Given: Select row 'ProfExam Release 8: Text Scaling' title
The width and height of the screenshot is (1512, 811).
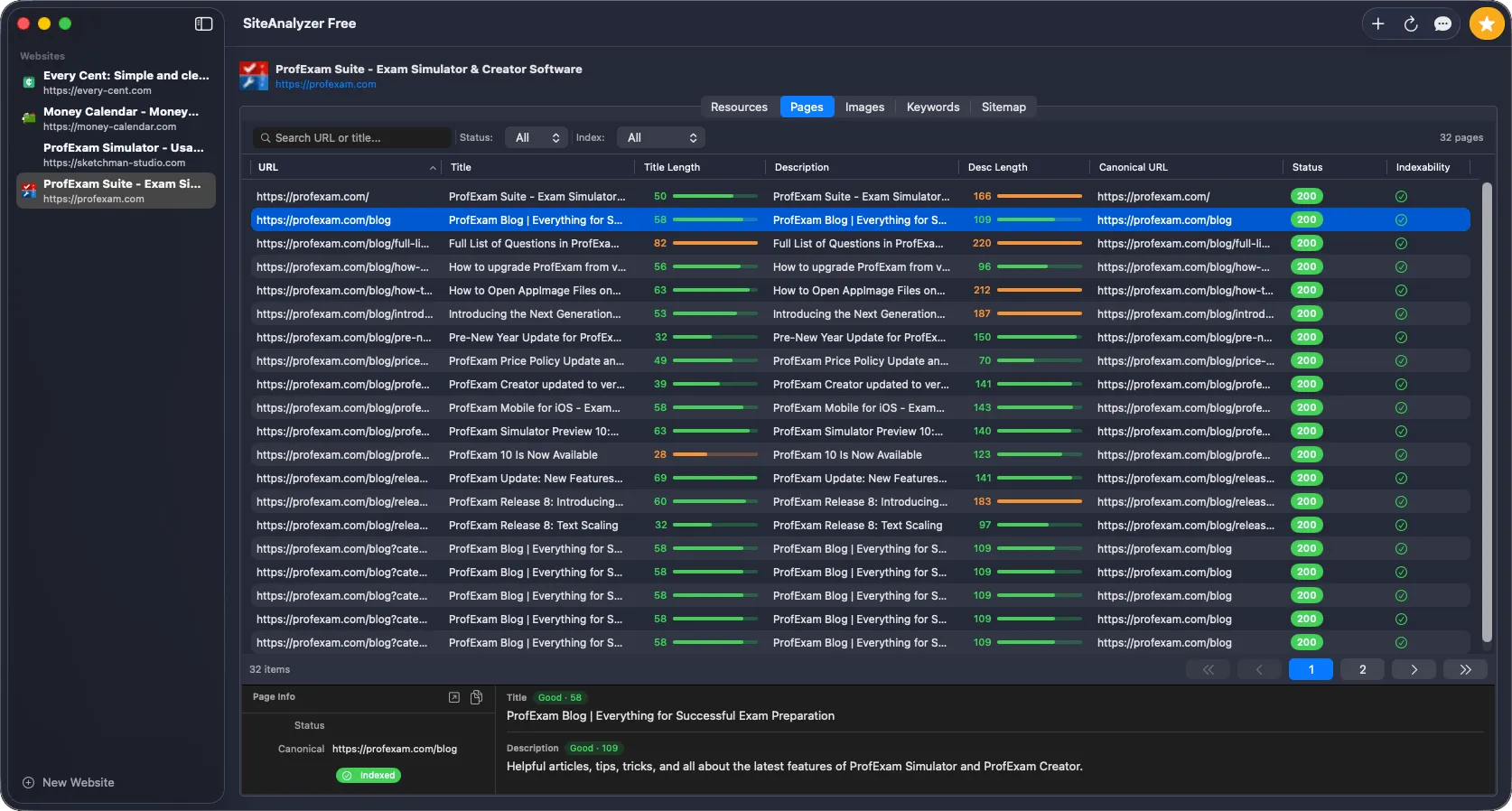Looking at the screenshot, I should tap(533, 525).
